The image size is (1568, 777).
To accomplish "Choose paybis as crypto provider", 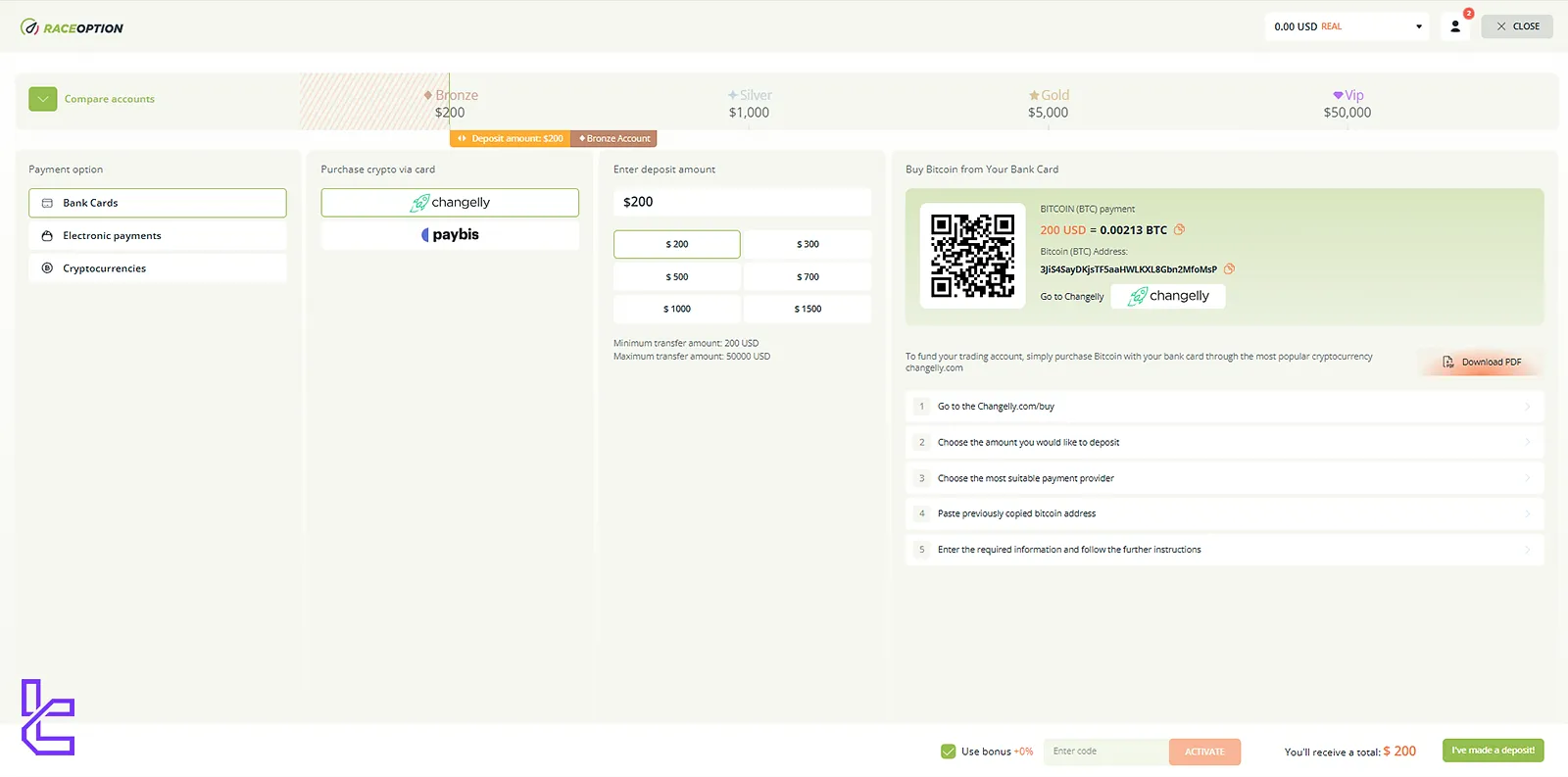I will pyautogui.click(x=450, y=235).
